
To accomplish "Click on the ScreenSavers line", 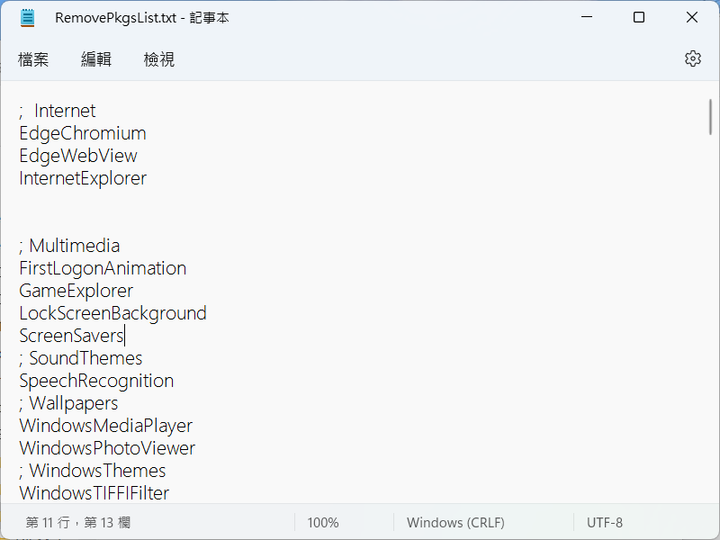I will click(72, 336).
